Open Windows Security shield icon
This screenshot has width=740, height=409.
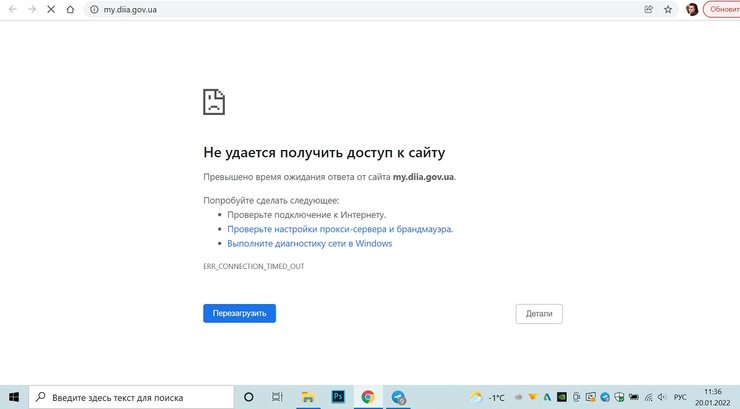tap(619, 397)
